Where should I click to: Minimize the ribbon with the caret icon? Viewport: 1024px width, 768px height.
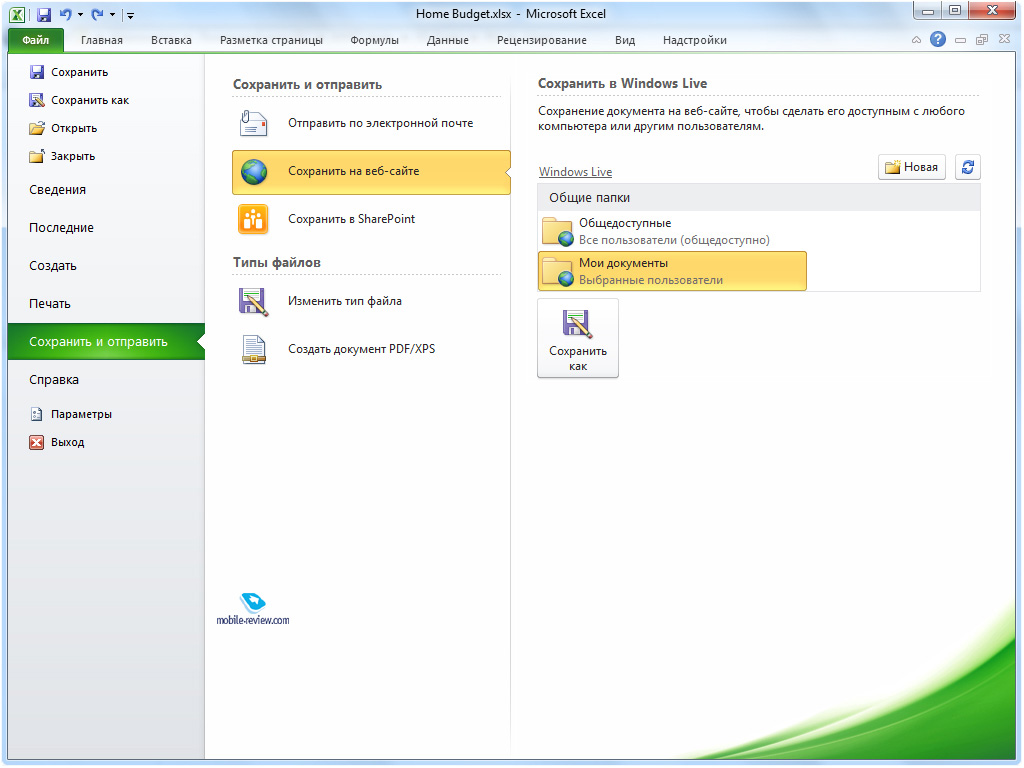tap(916, 40)
